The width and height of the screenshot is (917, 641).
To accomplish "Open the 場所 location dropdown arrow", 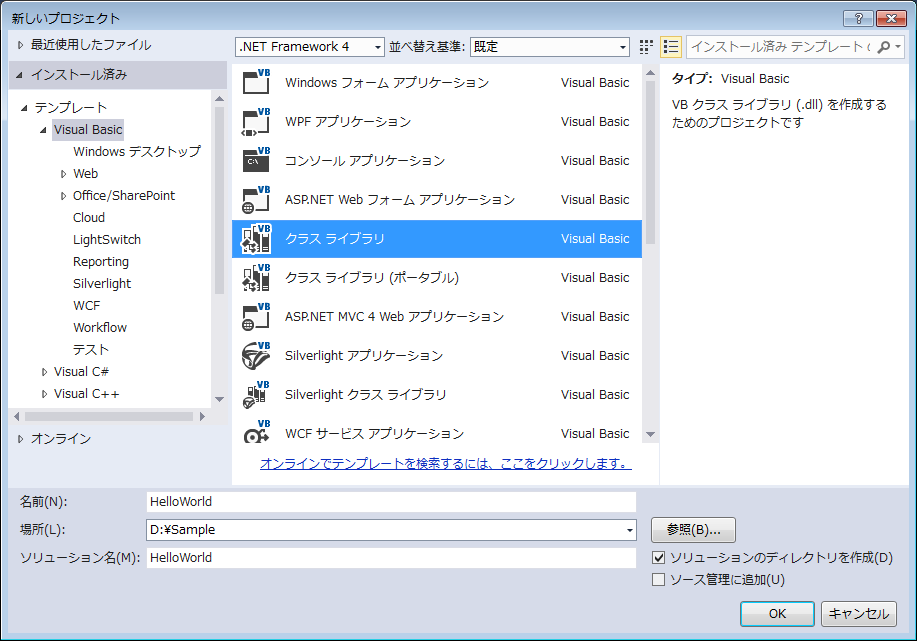I will point(629,530).
